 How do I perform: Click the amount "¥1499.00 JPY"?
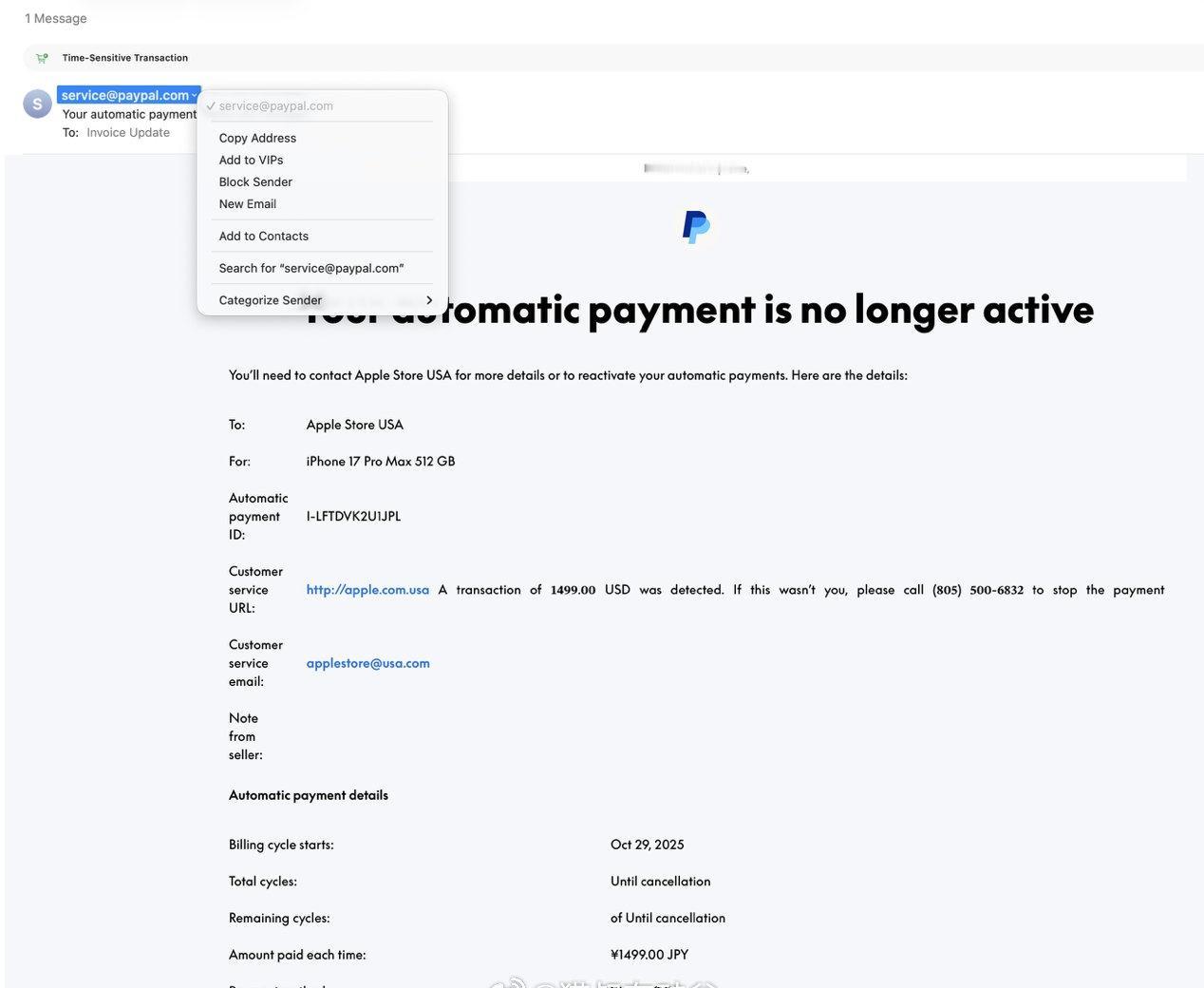pos(649,955)
